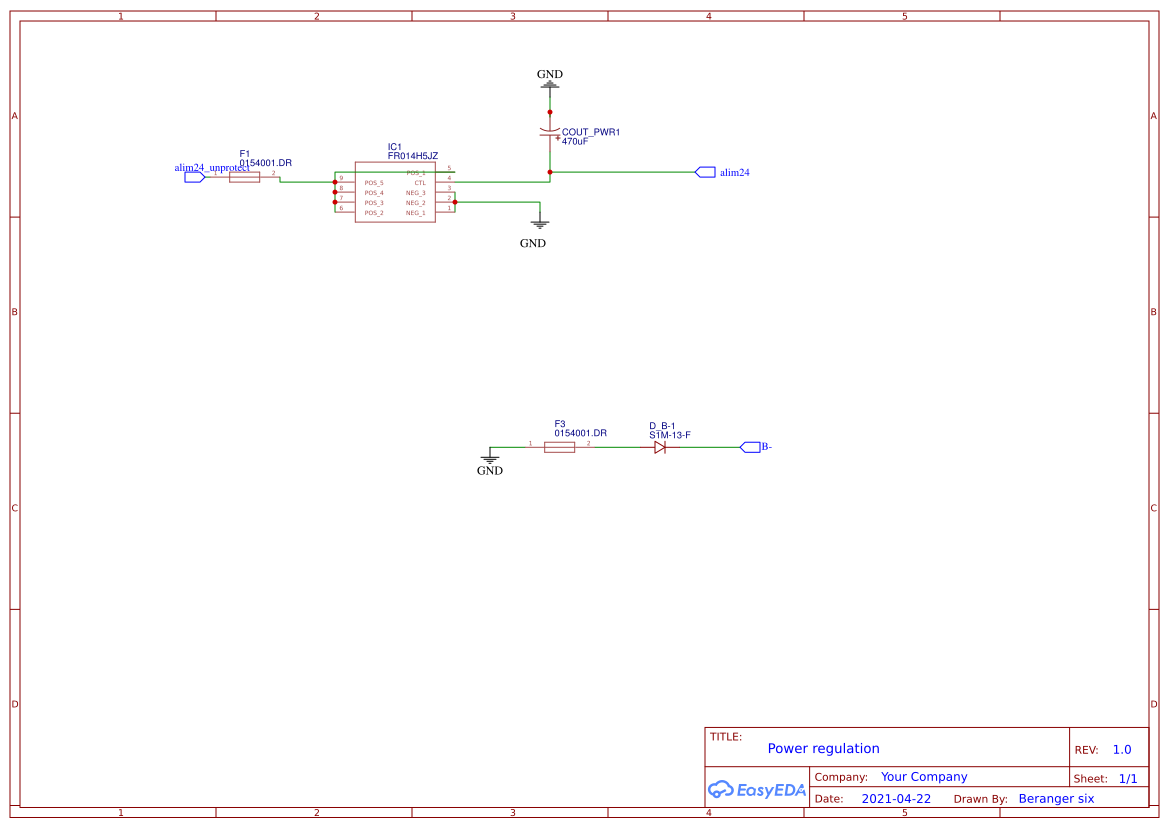Screen dimensions: 1169x828
Task: Select the COUT_PWR1 470uF capacitor symbol
Action: [550, 131]
